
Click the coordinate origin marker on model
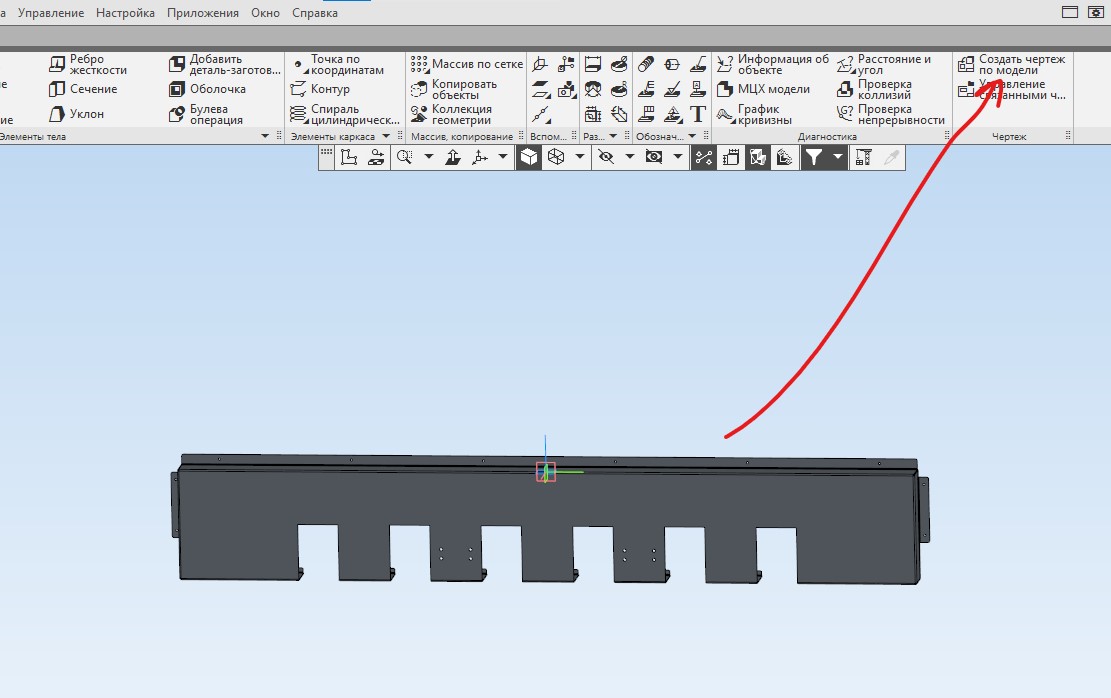point(545,472)
